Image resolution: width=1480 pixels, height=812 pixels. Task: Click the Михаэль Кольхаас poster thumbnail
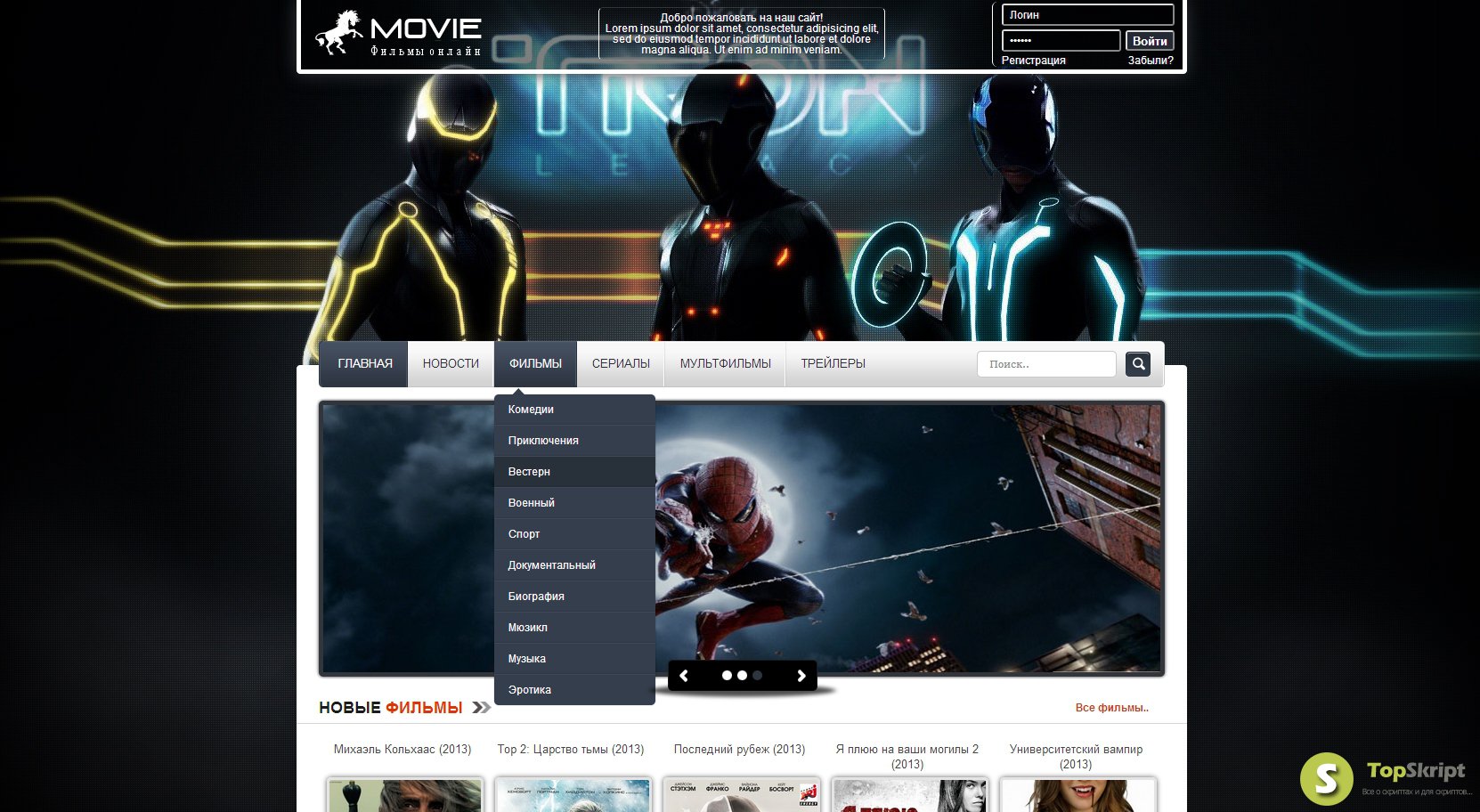tap(404, 795)
